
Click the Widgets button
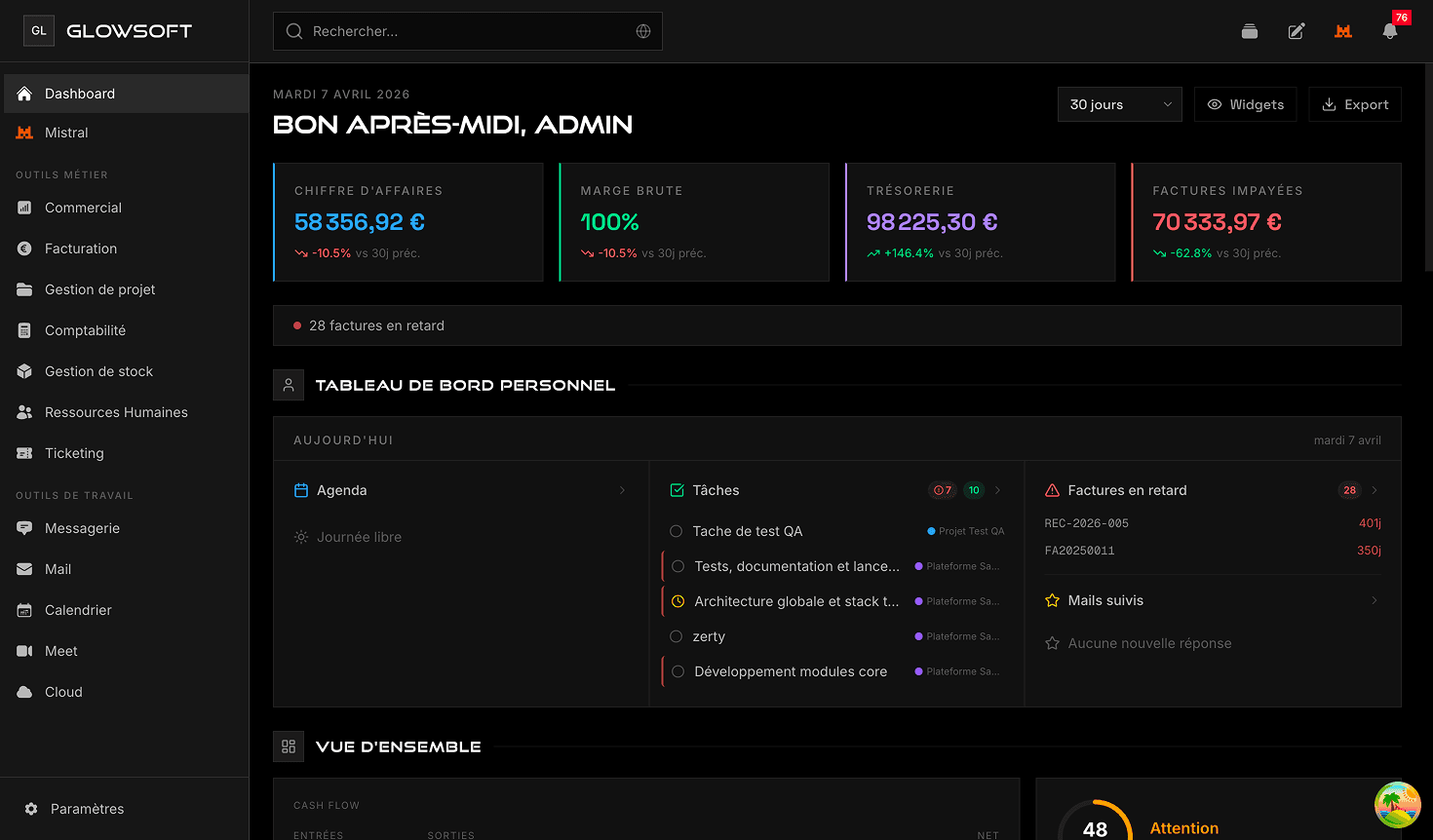(x=1246, y=104)
